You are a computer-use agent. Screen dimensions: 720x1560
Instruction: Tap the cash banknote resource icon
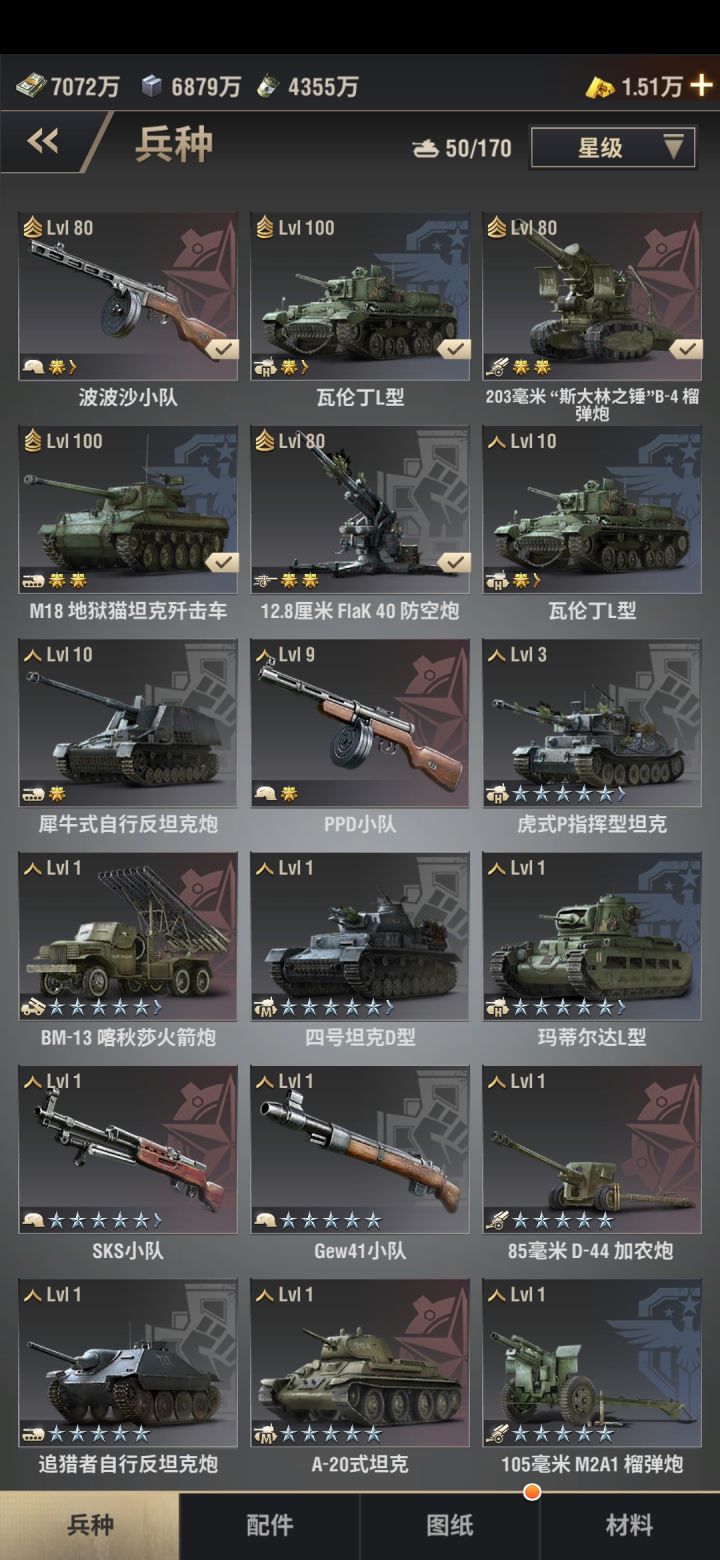pyautogui.click(x=30, y=86)
